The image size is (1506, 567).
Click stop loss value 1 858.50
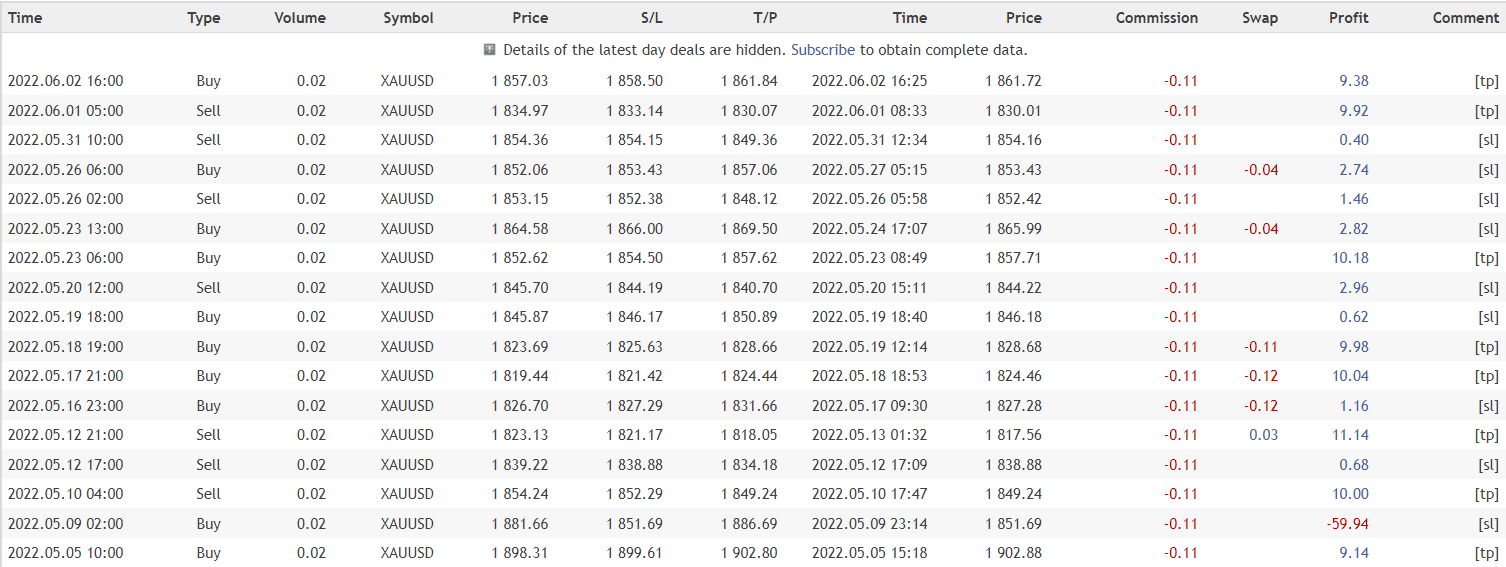pos(634,81)
